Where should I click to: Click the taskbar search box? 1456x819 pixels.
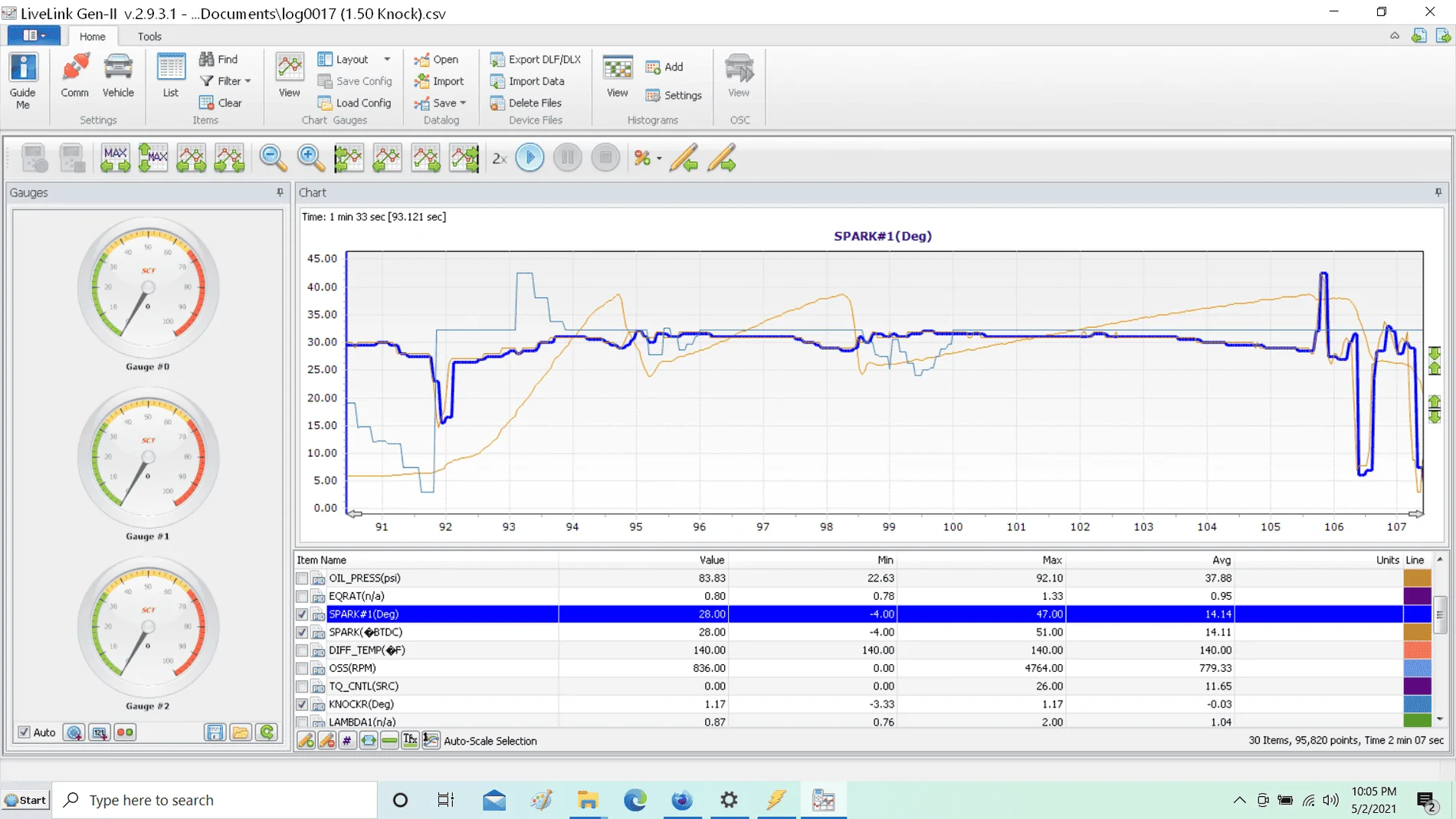click(215, 800)
